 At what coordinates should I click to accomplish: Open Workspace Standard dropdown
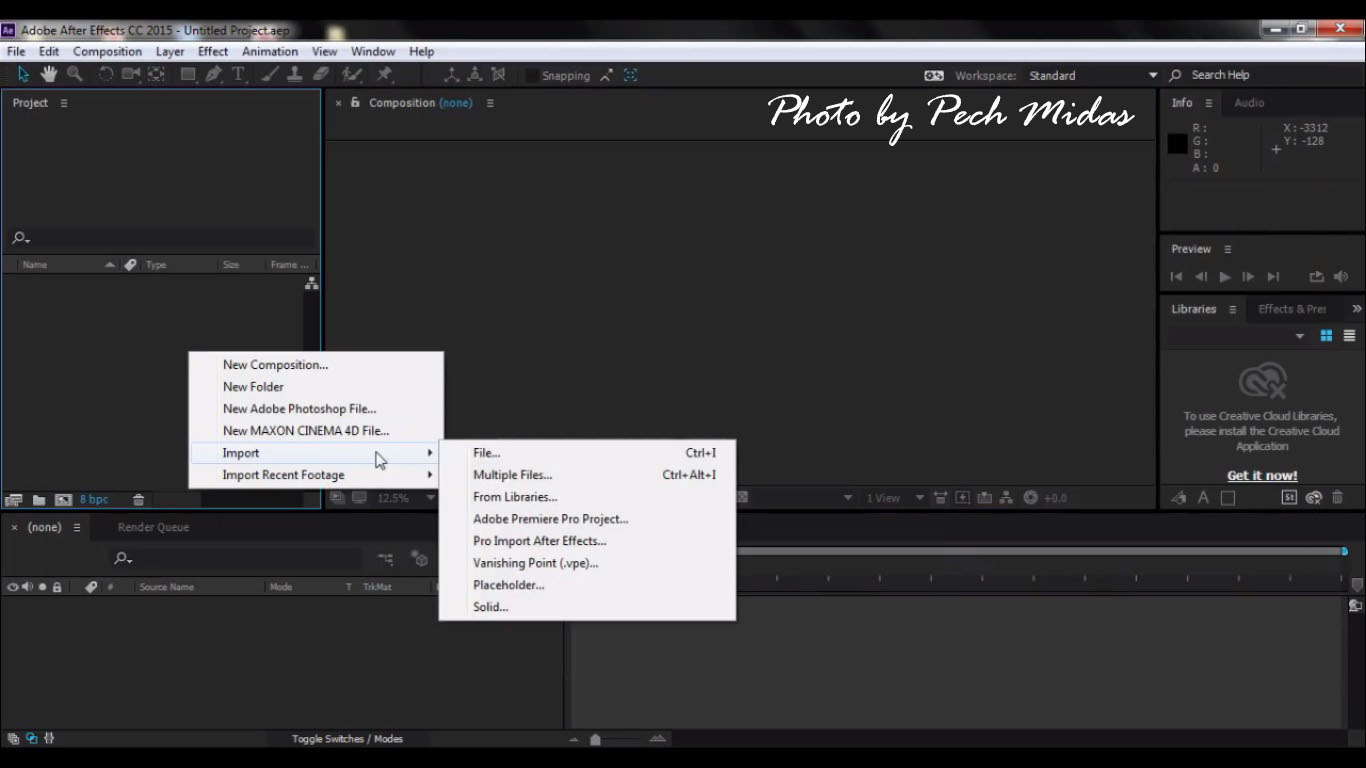1093,75
